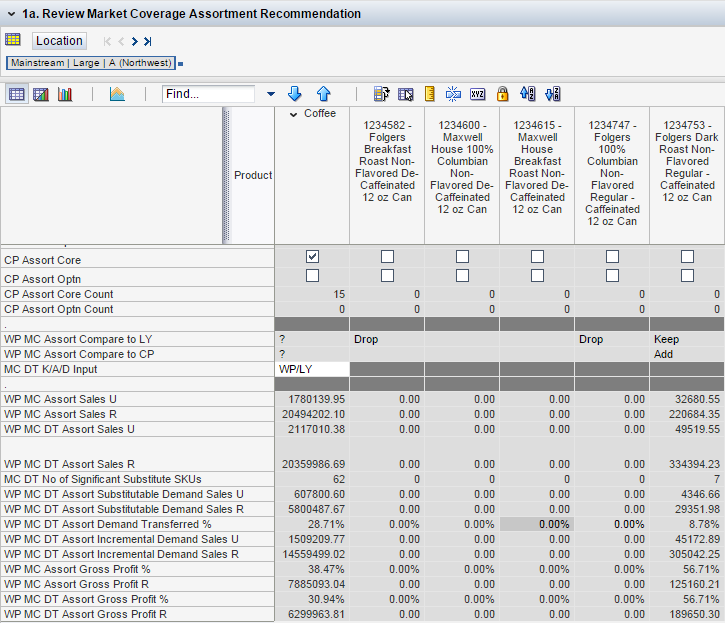Check CP Assort Core for item 1234753
The height and width of the screenshot is (623, 725).
[687, 257]
